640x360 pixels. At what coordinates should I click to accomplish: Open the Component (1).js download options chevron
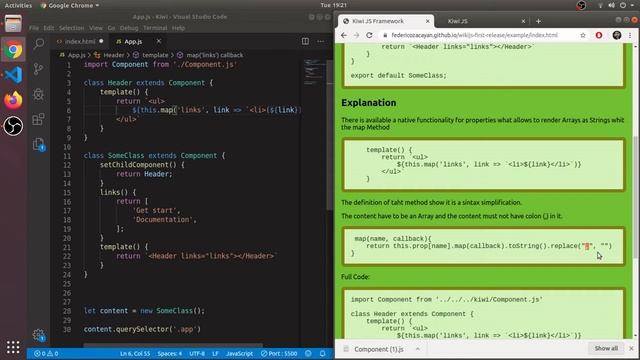point(418,349)
